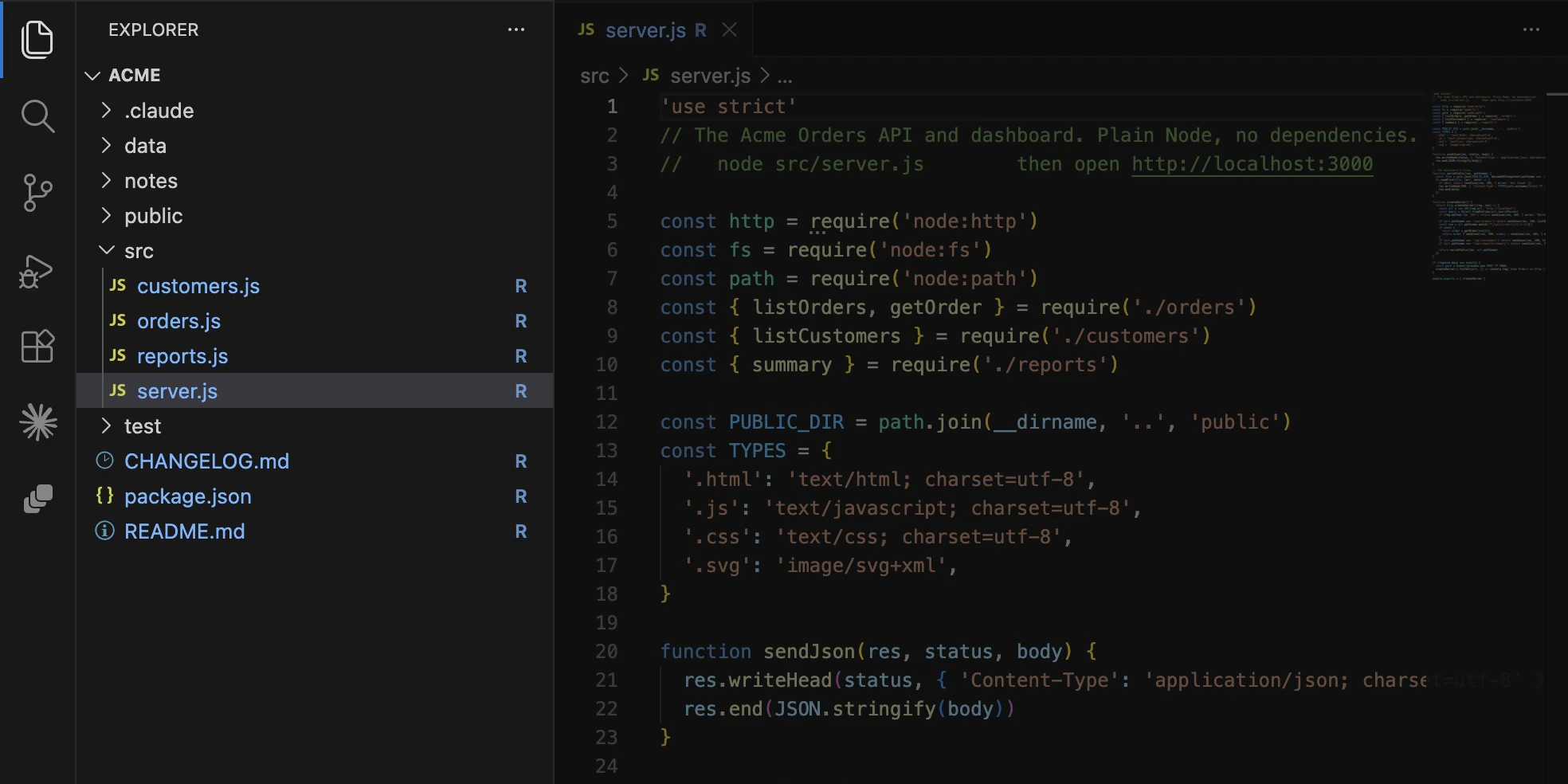Screen dimensions: 1568x784
Task: Click line number 20 in the gutter
Action: coord(606,652)
